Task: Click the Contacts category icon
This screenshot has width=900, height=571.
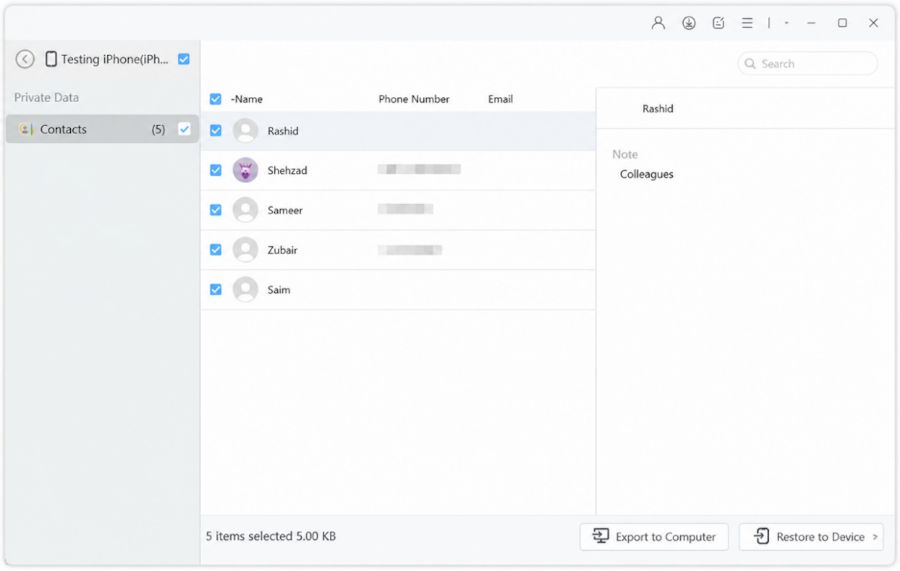Action: [25, 129]
